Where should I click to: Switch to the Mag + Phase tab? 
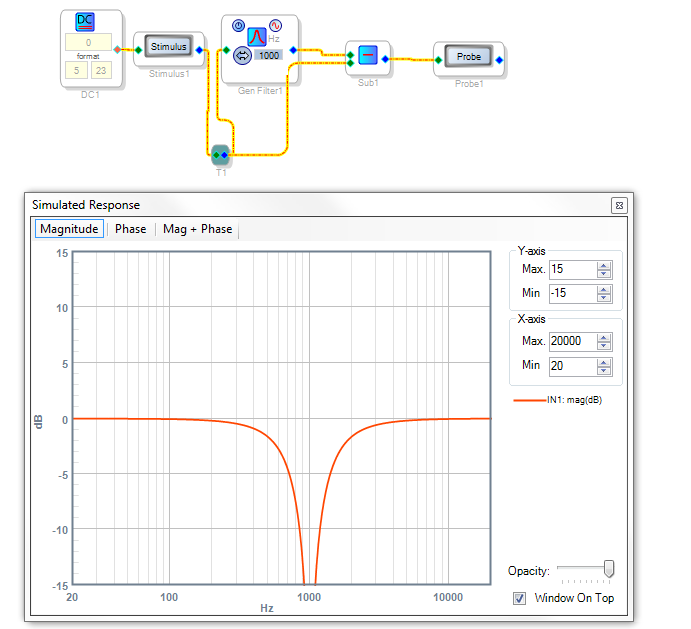pyautogui.click(x=197, y=229)
